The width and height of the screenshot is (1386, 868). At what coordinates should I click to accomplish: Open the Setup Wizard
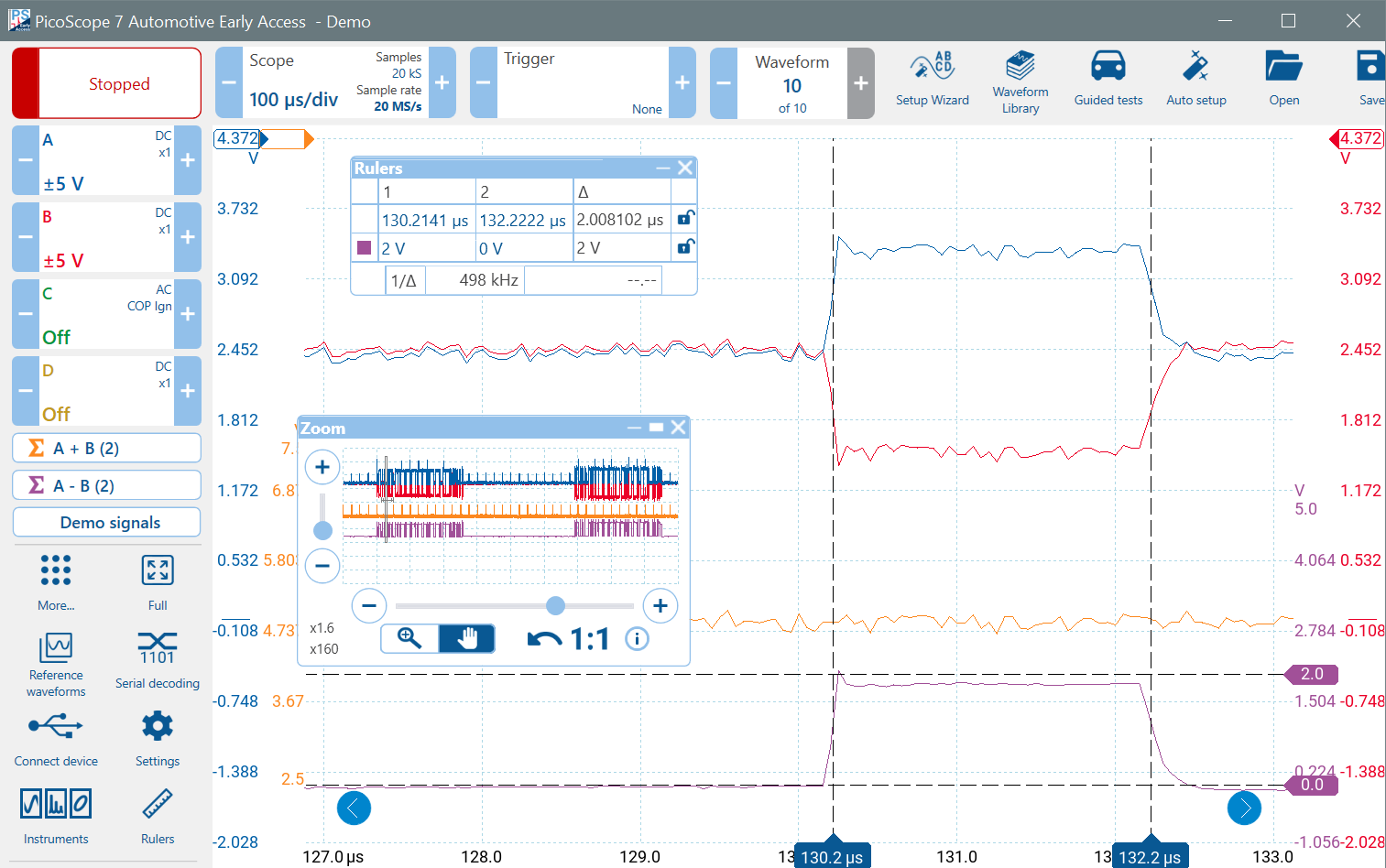pyautogui.click(x=932, y=81)
